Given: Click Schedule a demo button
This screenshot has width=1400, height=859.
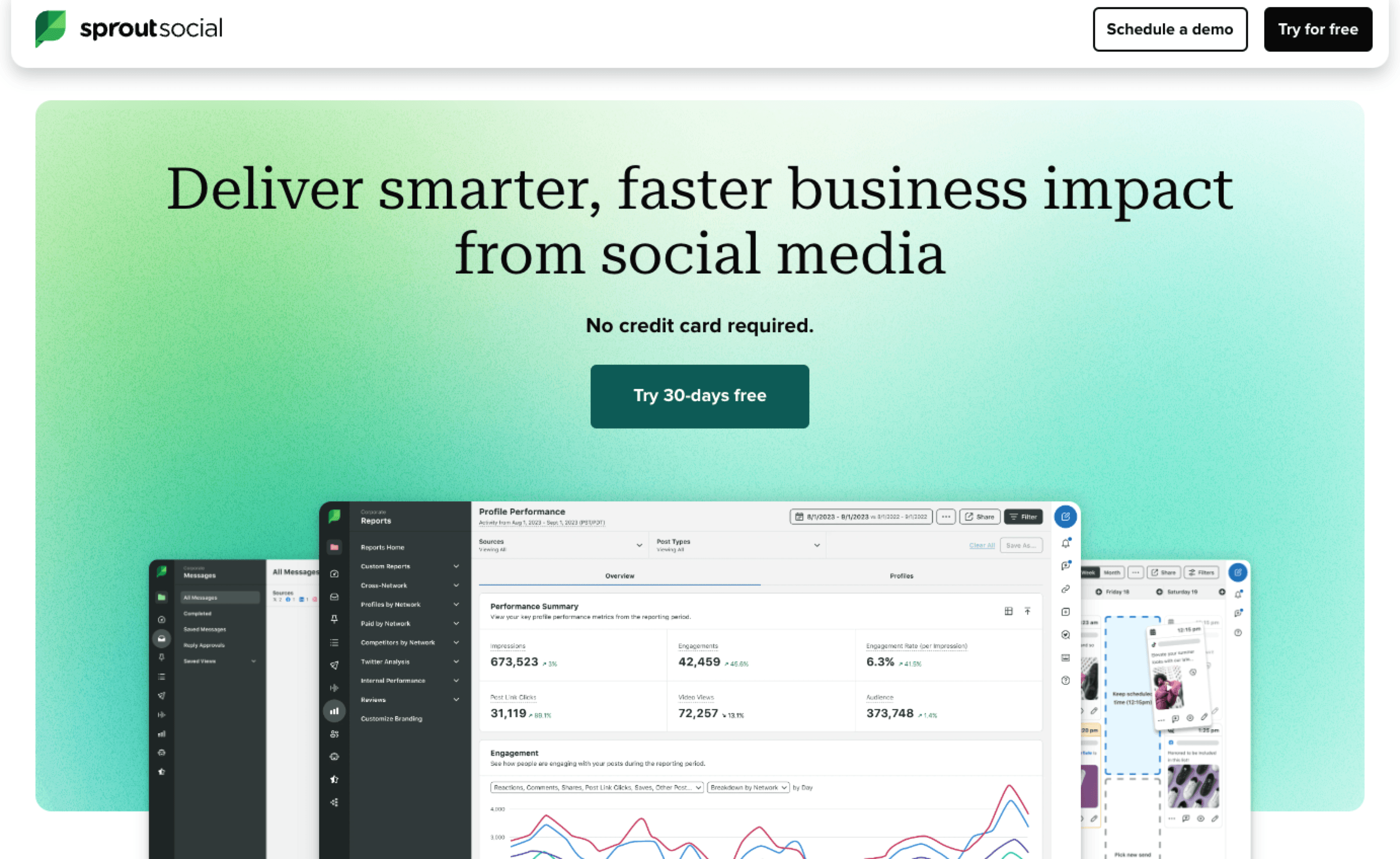Looking at the screenshot, I should coord(1170,28).
